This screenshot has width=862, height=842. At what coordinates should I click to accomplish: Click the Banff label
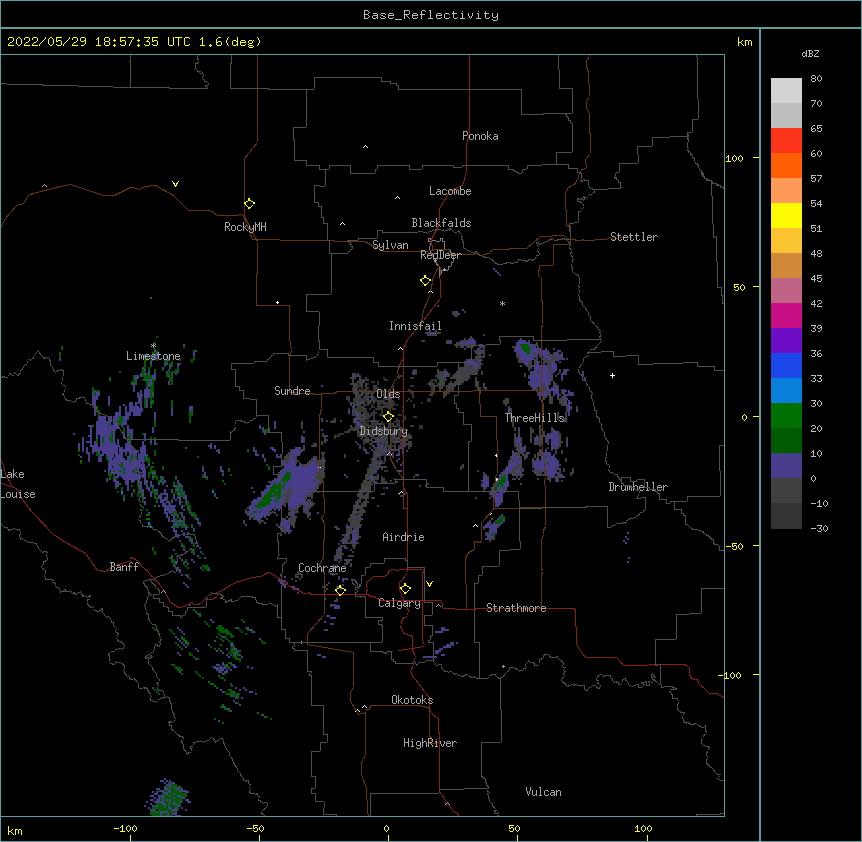pos(124,567)
